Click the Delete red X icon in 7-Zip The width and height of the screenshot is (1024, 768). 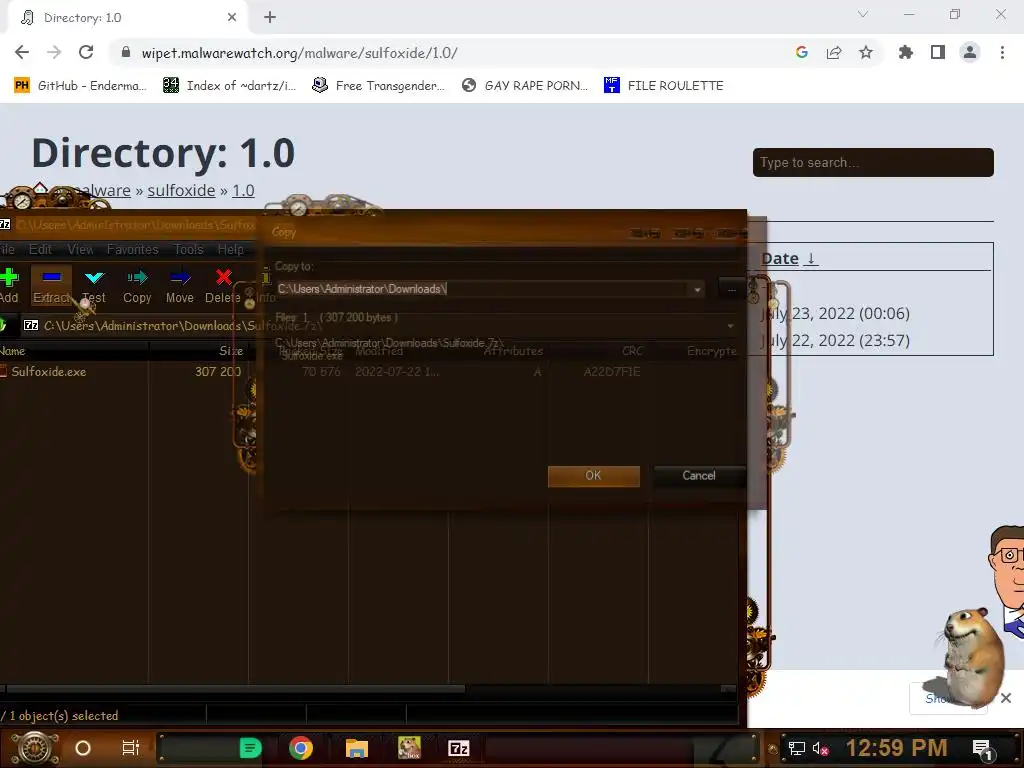tap(223, 278)
